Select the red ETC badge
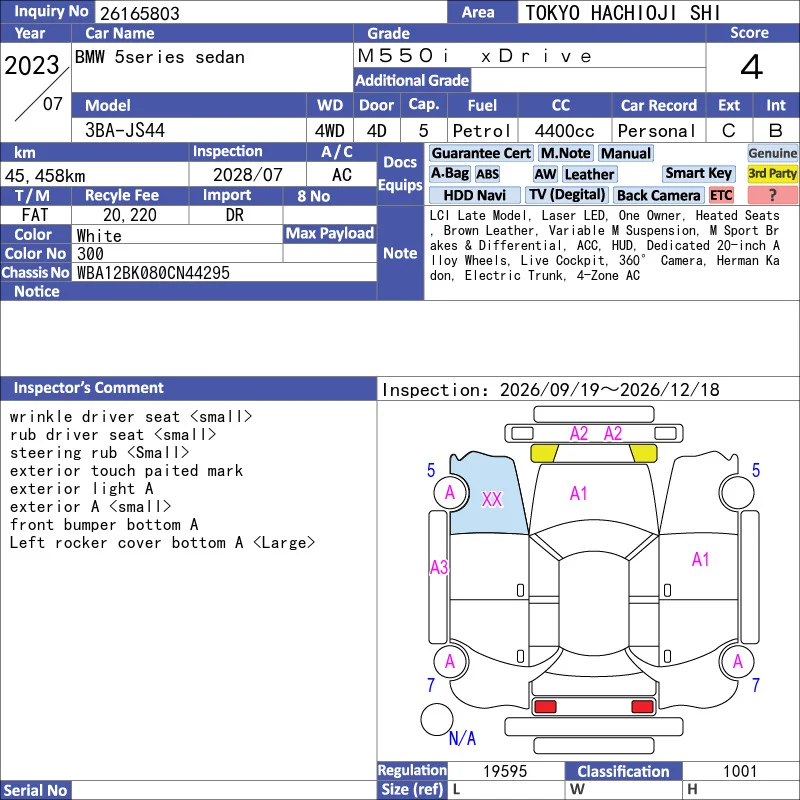This screenshot has height=800, width=800. pyautogui.click(x=721, y=195)
